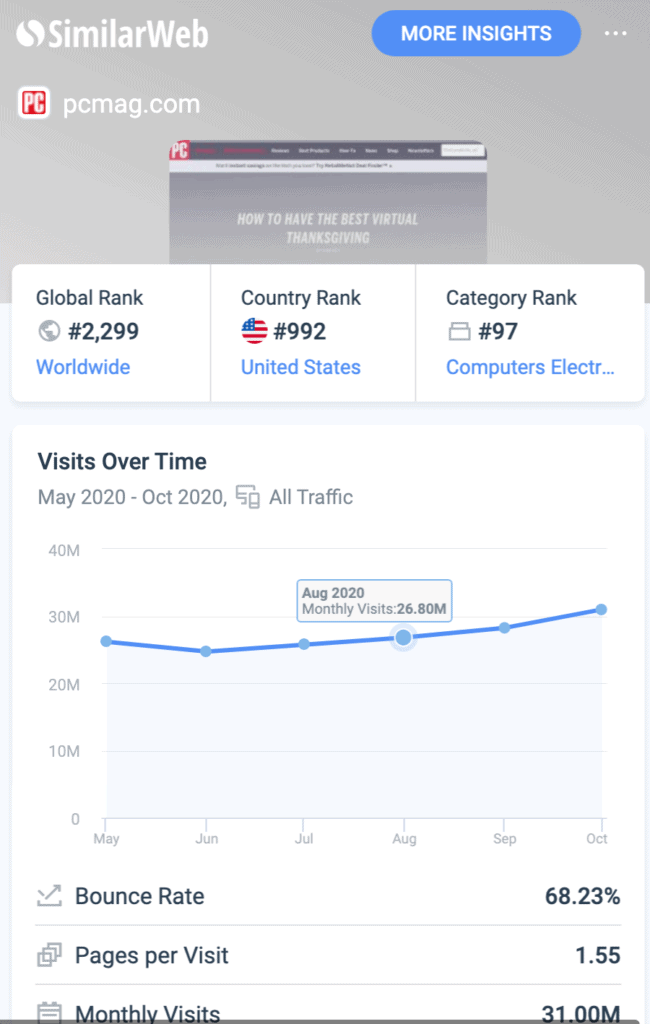Open the pcmag.com site preview thumbnail

pyautogui.click(x=327, y=201)
